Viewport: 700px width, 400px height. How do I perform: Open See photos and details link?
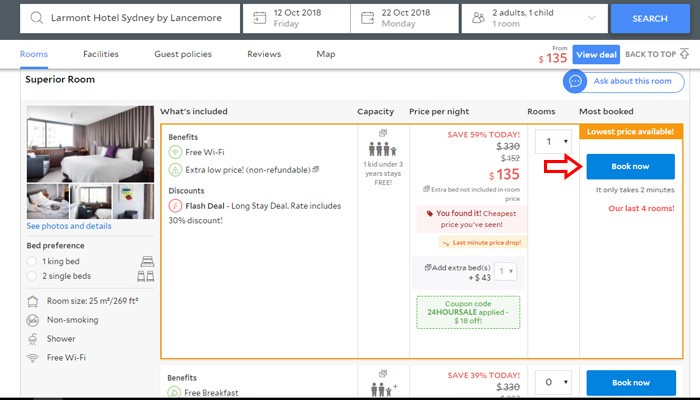69,226
